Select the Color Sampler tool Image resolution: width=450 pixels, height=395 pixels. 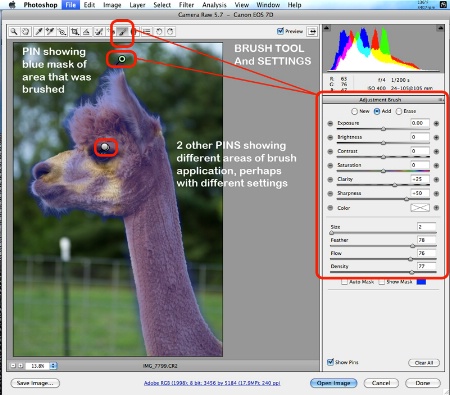pyautogui.click(x=50, y=31)
